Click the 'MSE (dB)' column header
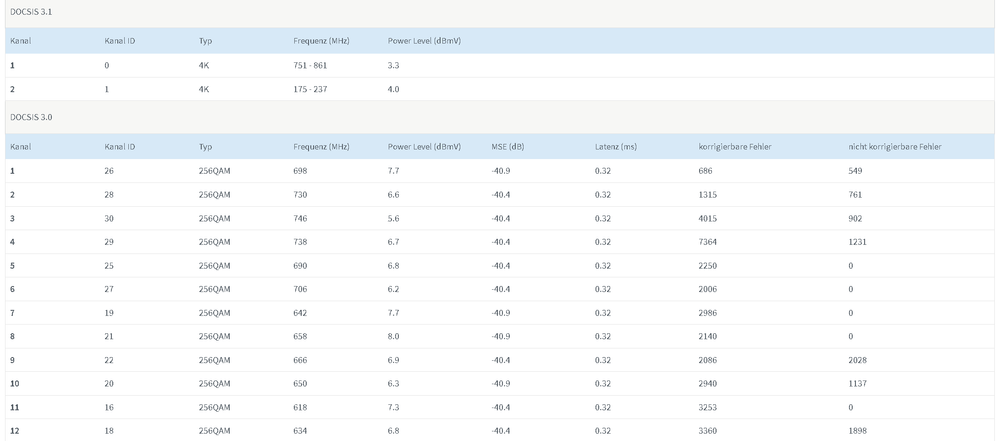Viewport: 998px width, 441px height. point(507,147)
